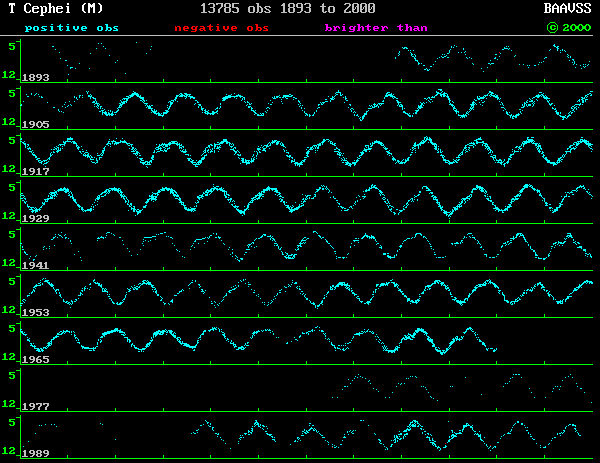Image resolution: width=600 pixels, height=463 pixels.
Task: Select the 1941 year label
Action: pos(36,266)
